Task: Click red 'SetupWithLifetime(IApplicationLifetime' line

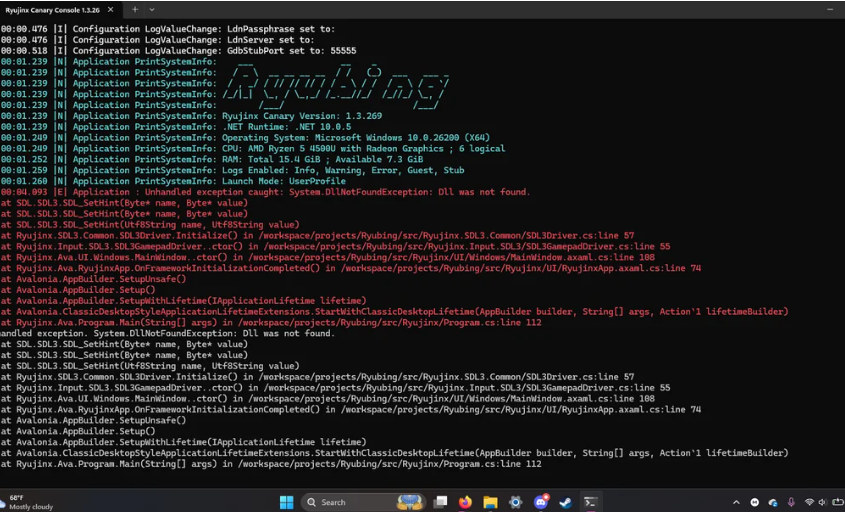Action: (183, 301)
